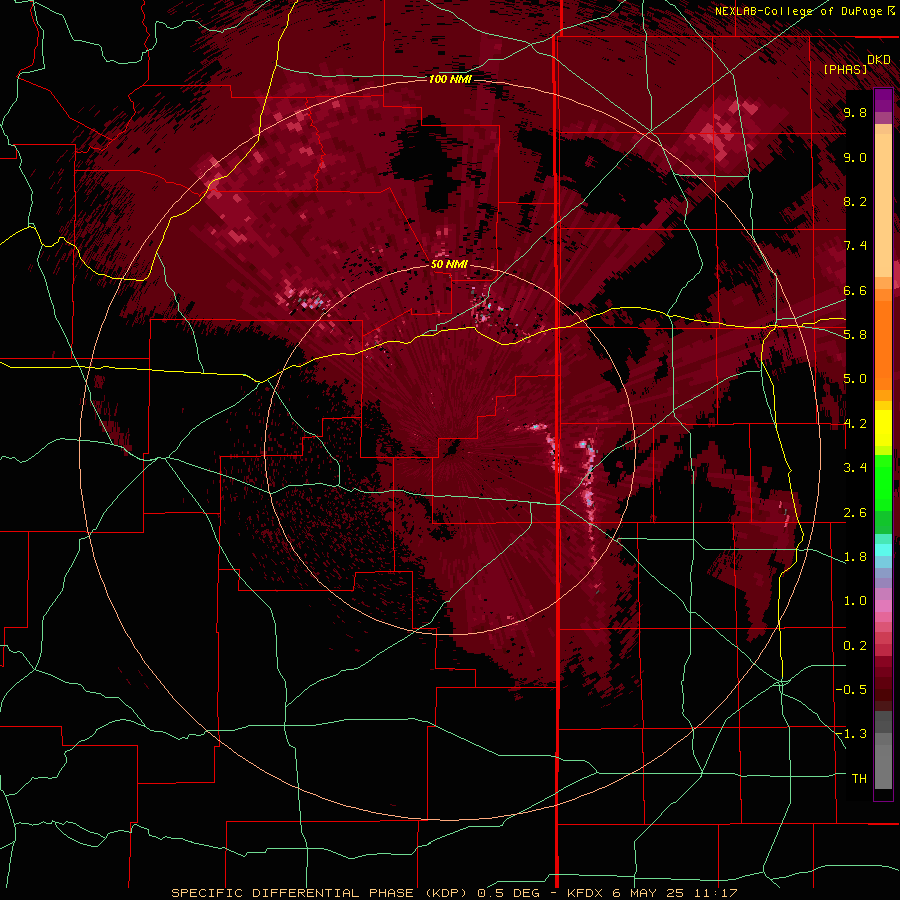Click the 1.0 scale value label
The width and height of the screenshot is (900, 900).
pos(855,601)
